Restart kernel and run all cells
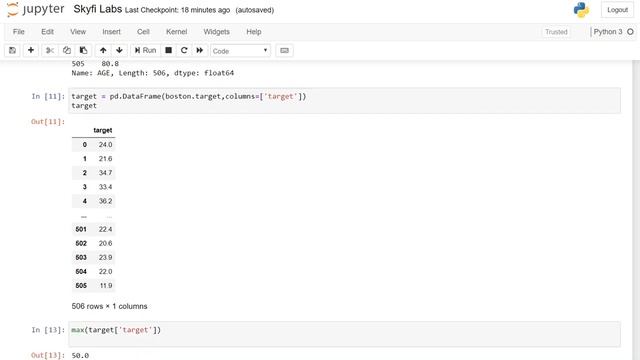The image size is (640, 360). coord(200,50)
